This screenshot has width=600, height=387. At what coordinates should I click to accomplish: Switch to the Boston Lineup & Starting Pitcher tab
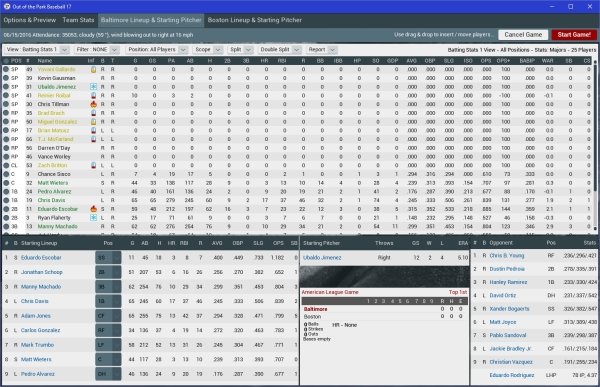point(254,20)
